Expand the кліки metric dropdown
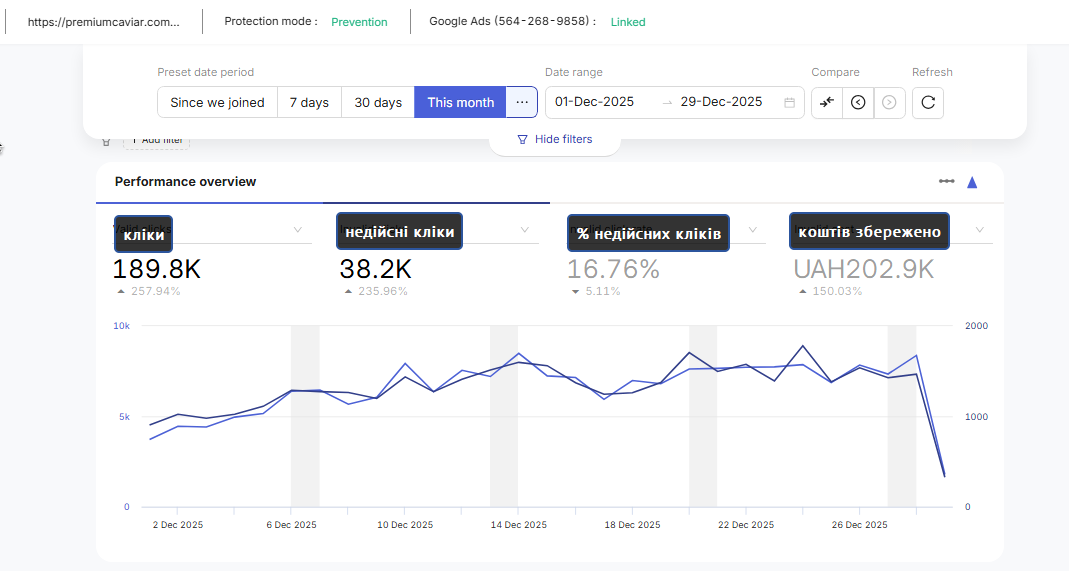This screenshot has width=1069, height=571. pos(297,230)
